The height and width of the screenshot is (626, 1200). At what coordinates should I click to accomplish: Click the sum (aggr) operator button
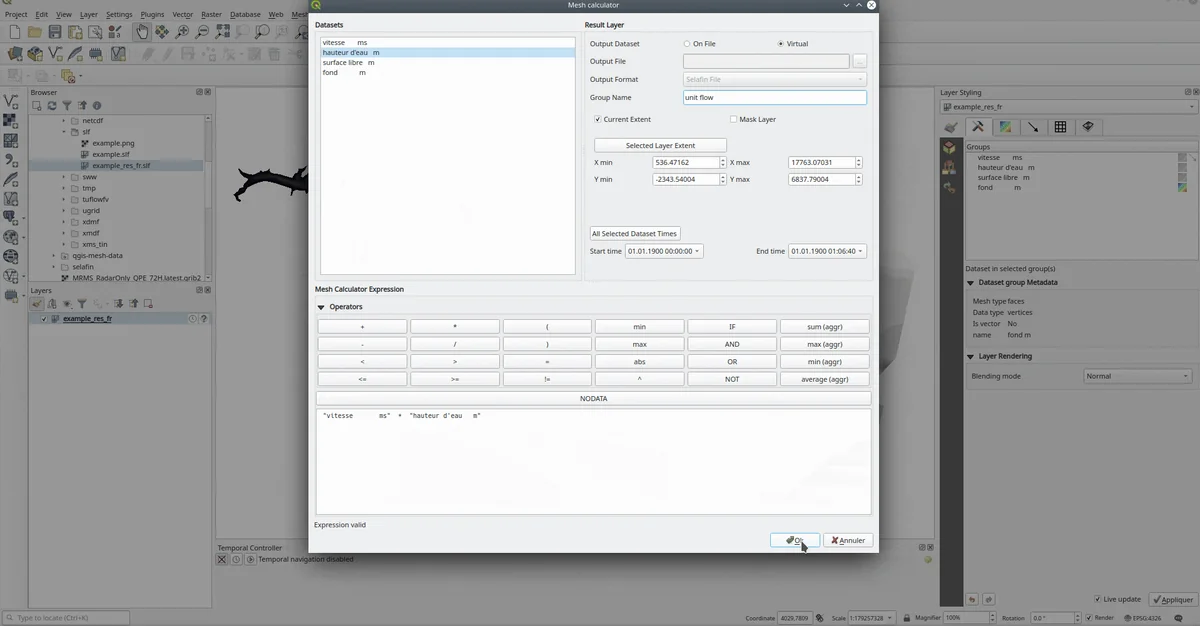click(824, 326)
